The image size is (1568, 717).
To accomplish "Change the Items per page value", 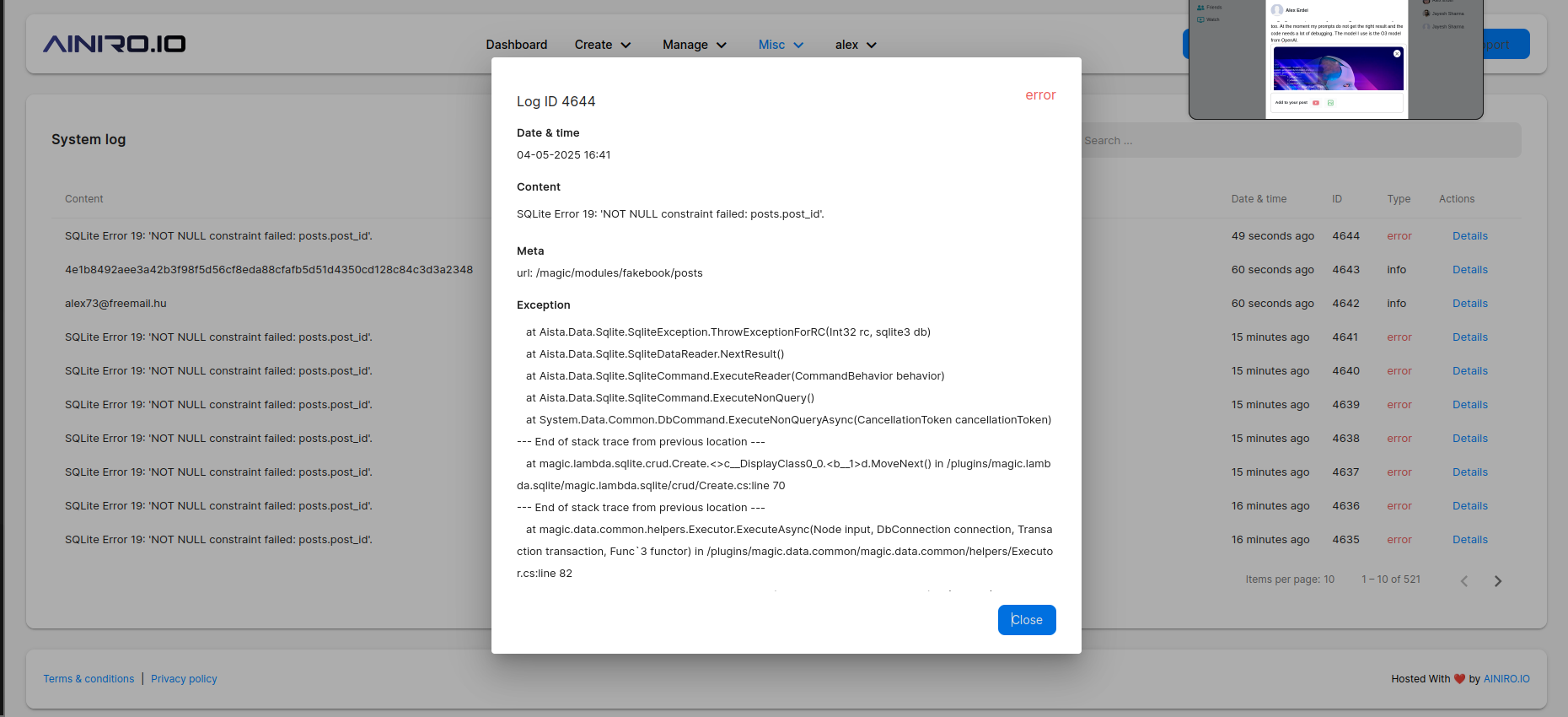I will 1329,580.
